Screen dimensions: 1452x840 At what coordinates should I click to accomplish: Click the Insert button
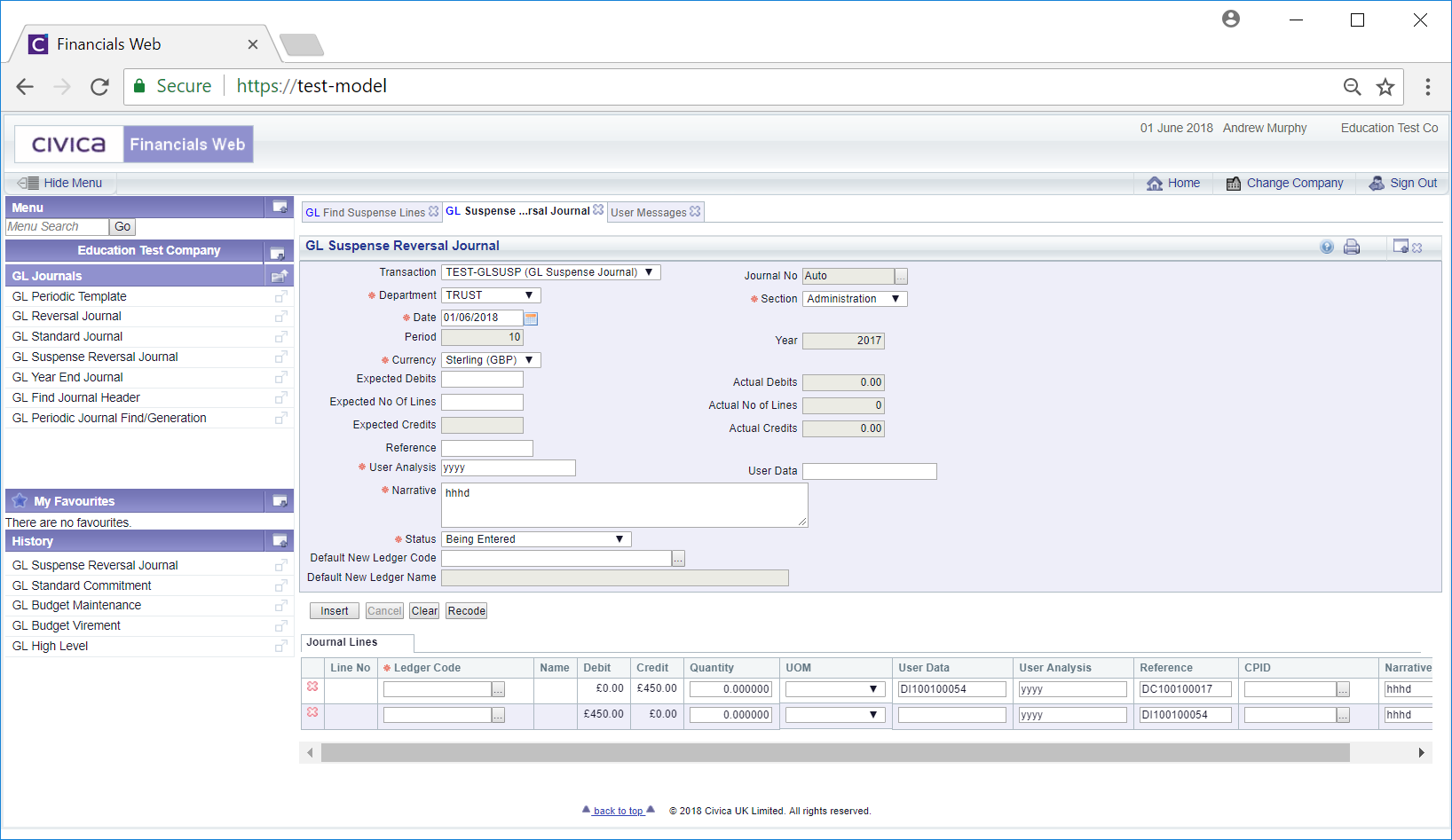click(x=335, y=611)
